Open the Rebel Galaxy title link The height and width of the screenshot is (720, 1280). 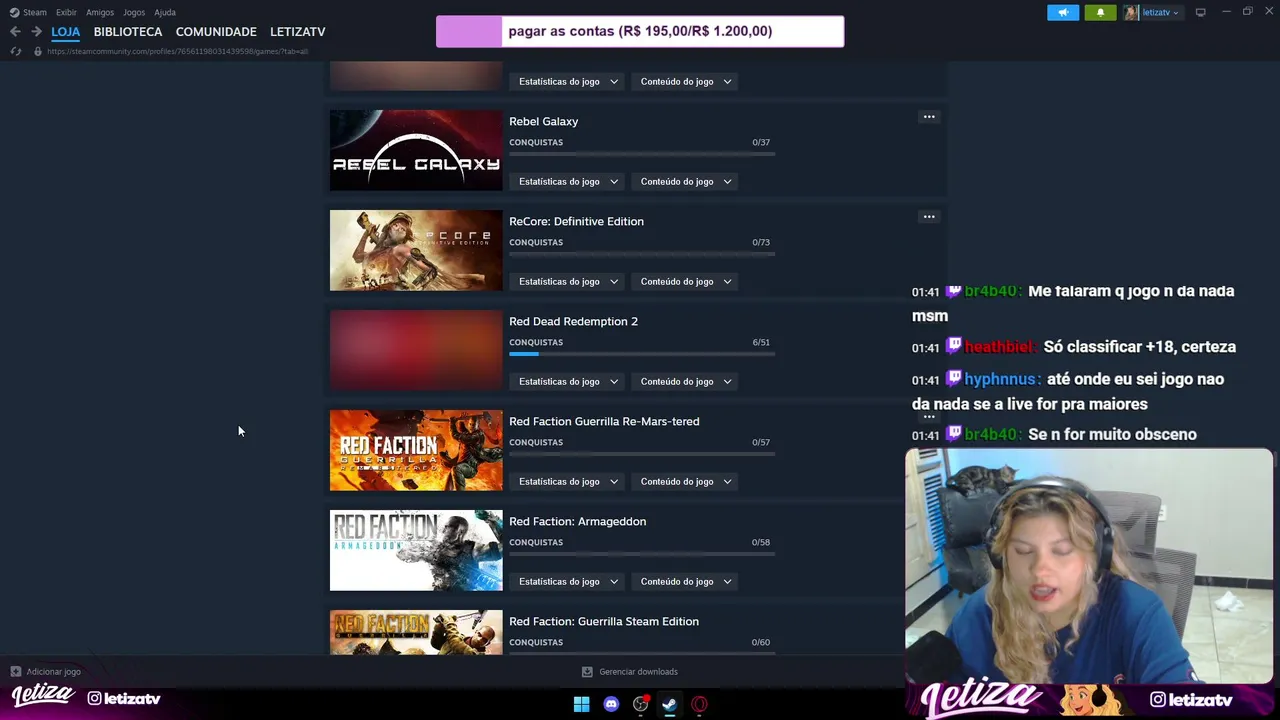[x=543, y=122]
